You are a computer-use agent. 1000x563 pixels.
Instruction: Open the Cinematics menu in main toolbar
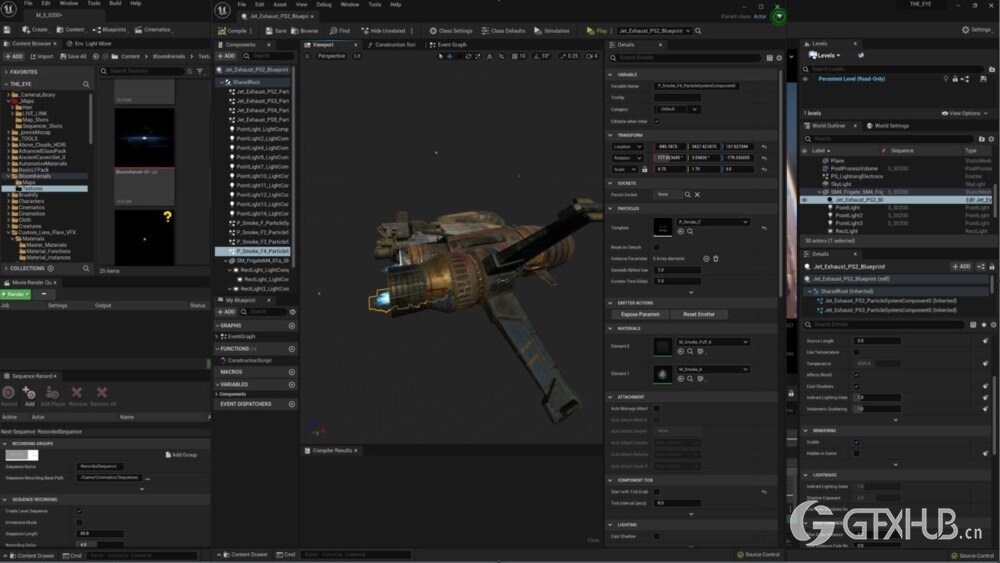pos(152,29)
